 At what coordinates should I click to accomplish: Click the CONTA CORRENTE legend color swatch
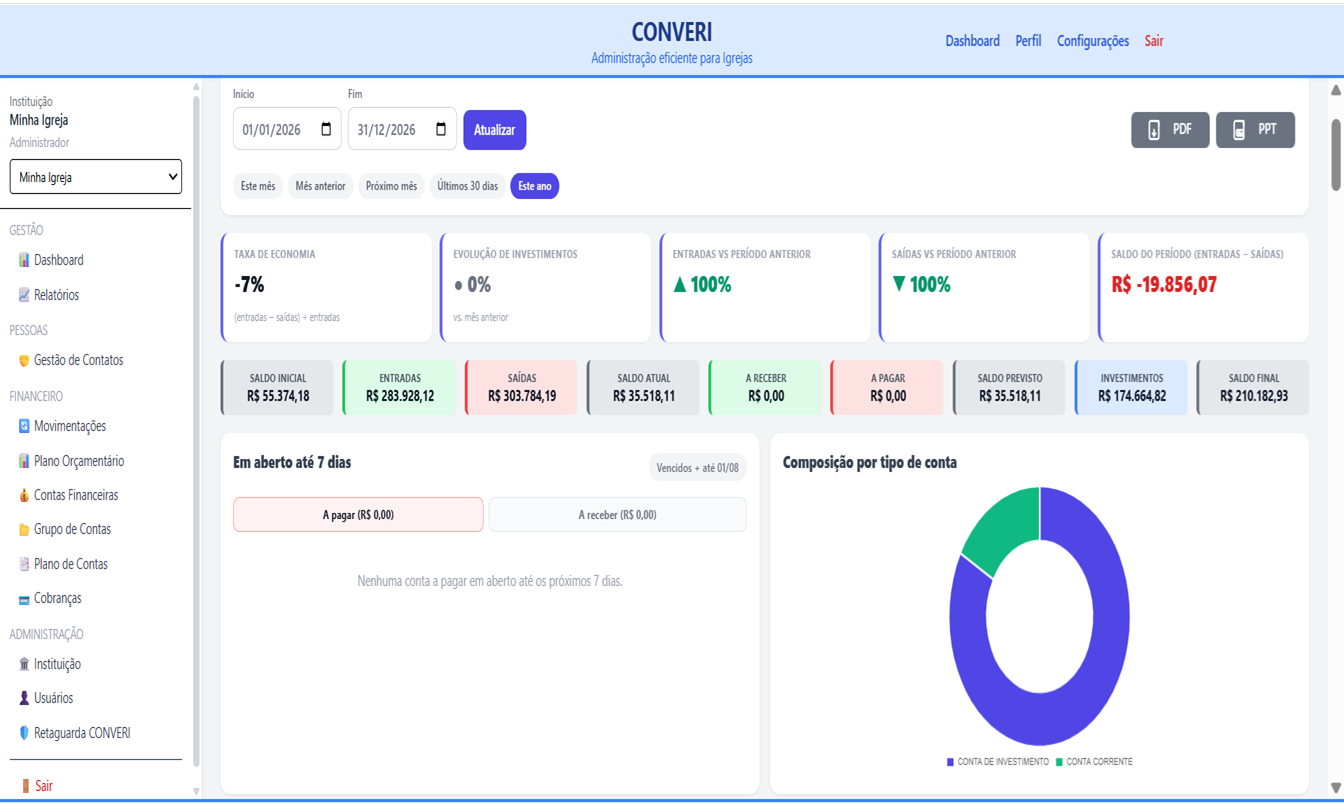point(1059,762)
